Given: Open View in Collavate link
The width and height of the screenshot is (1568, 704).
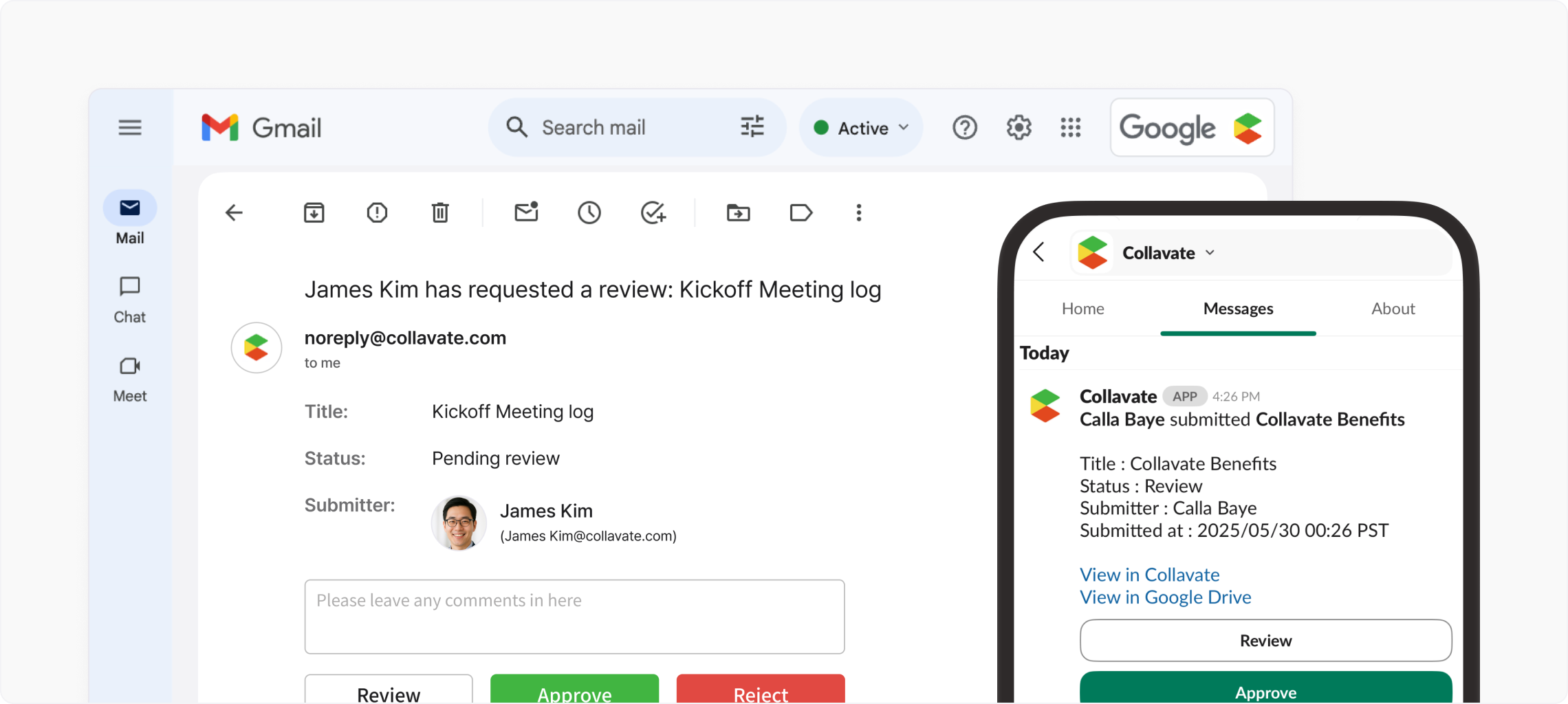Looking at the screenshot, I should (1149, 575).
